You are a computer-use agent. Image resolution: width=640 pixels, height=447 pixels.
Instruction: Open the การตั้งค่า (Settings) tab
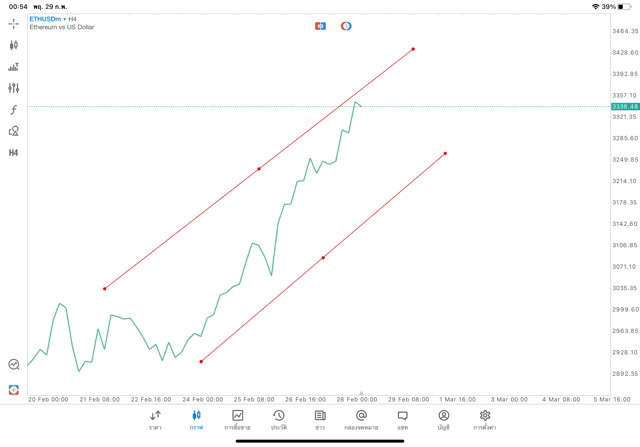point(485,420)
